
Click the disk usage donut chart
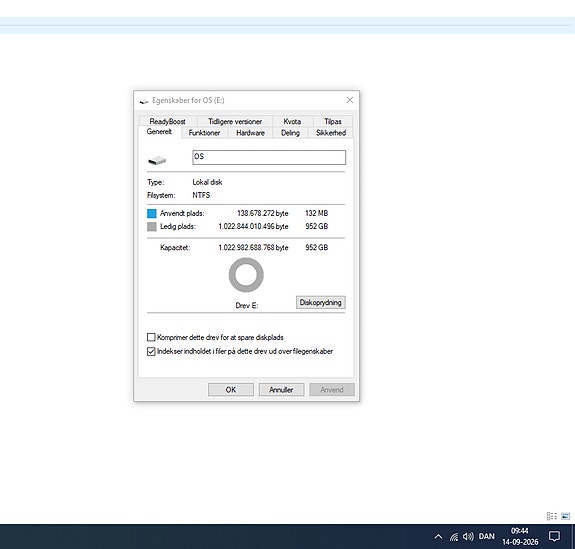[246, 275]
